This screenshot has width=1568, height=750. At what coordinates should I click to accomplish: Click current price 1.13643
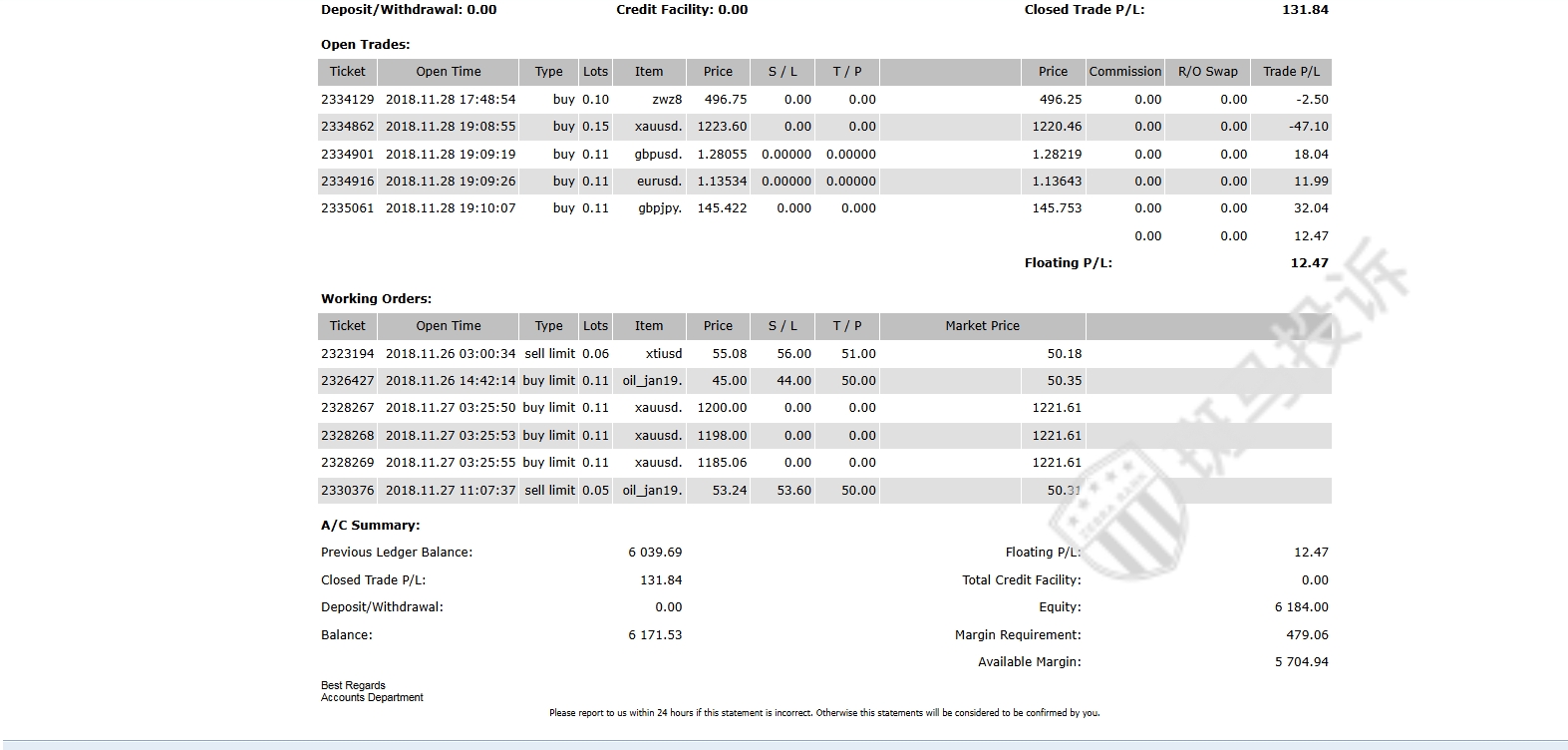click(1057, 182)
